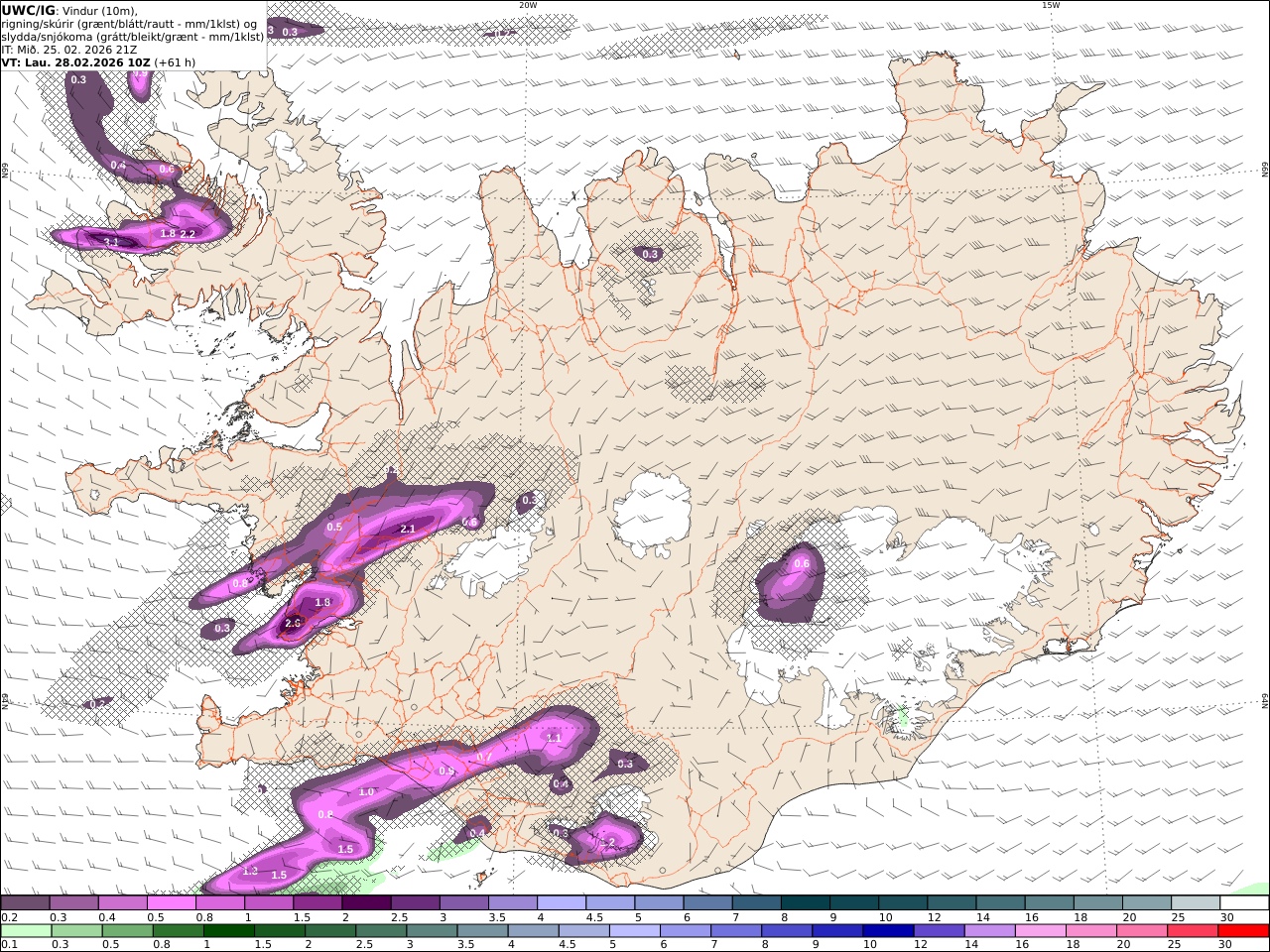
Task: Click the '2.2' precipitation value label
Action: pyautogui.click(x=188, y=233)
